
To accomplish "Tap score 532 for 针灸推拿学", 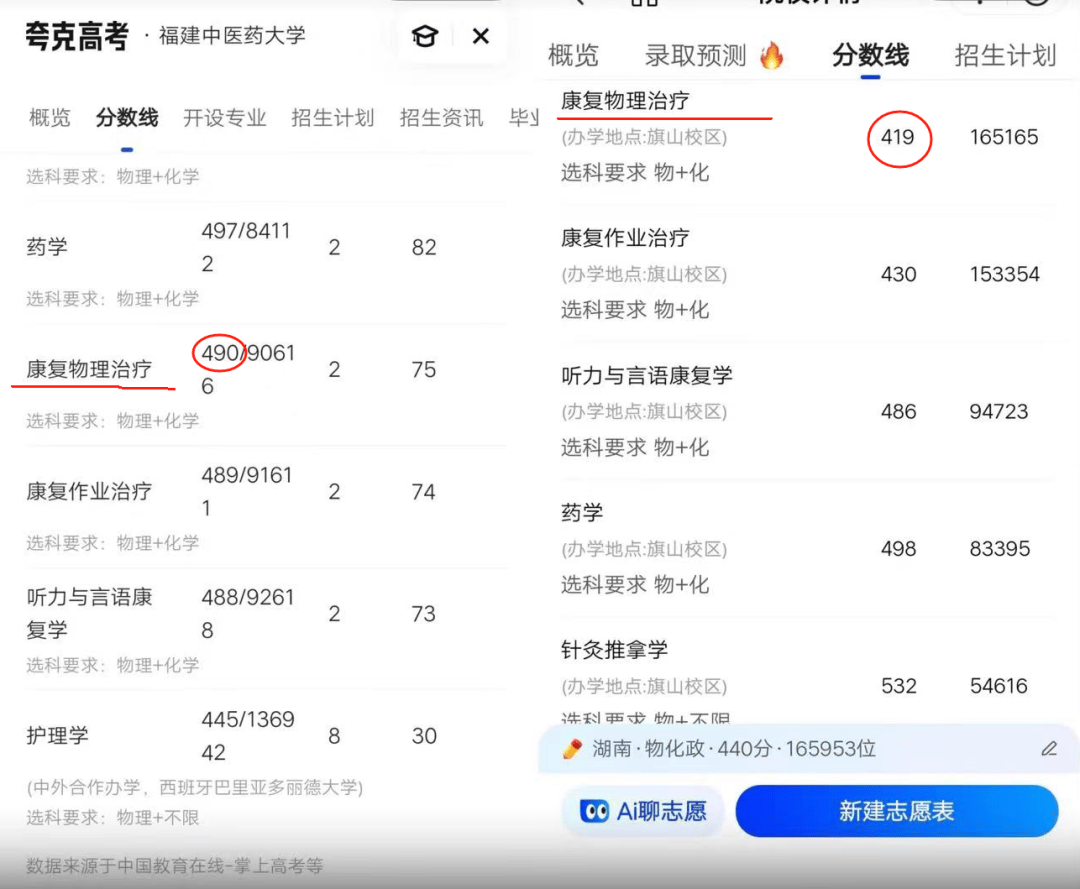I will [x=899, y=686].
